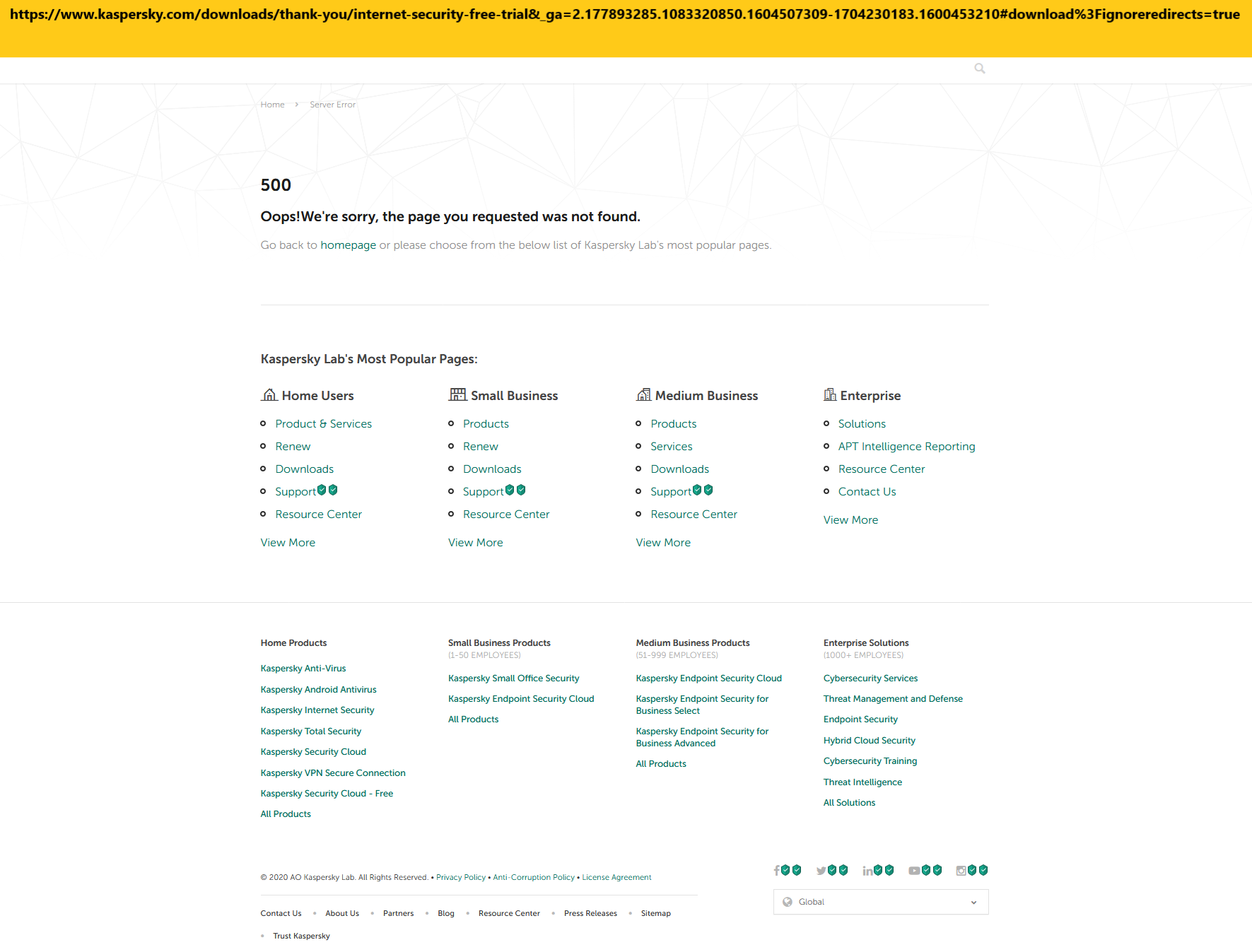Click Support under Small Business

tap(484, 491)
